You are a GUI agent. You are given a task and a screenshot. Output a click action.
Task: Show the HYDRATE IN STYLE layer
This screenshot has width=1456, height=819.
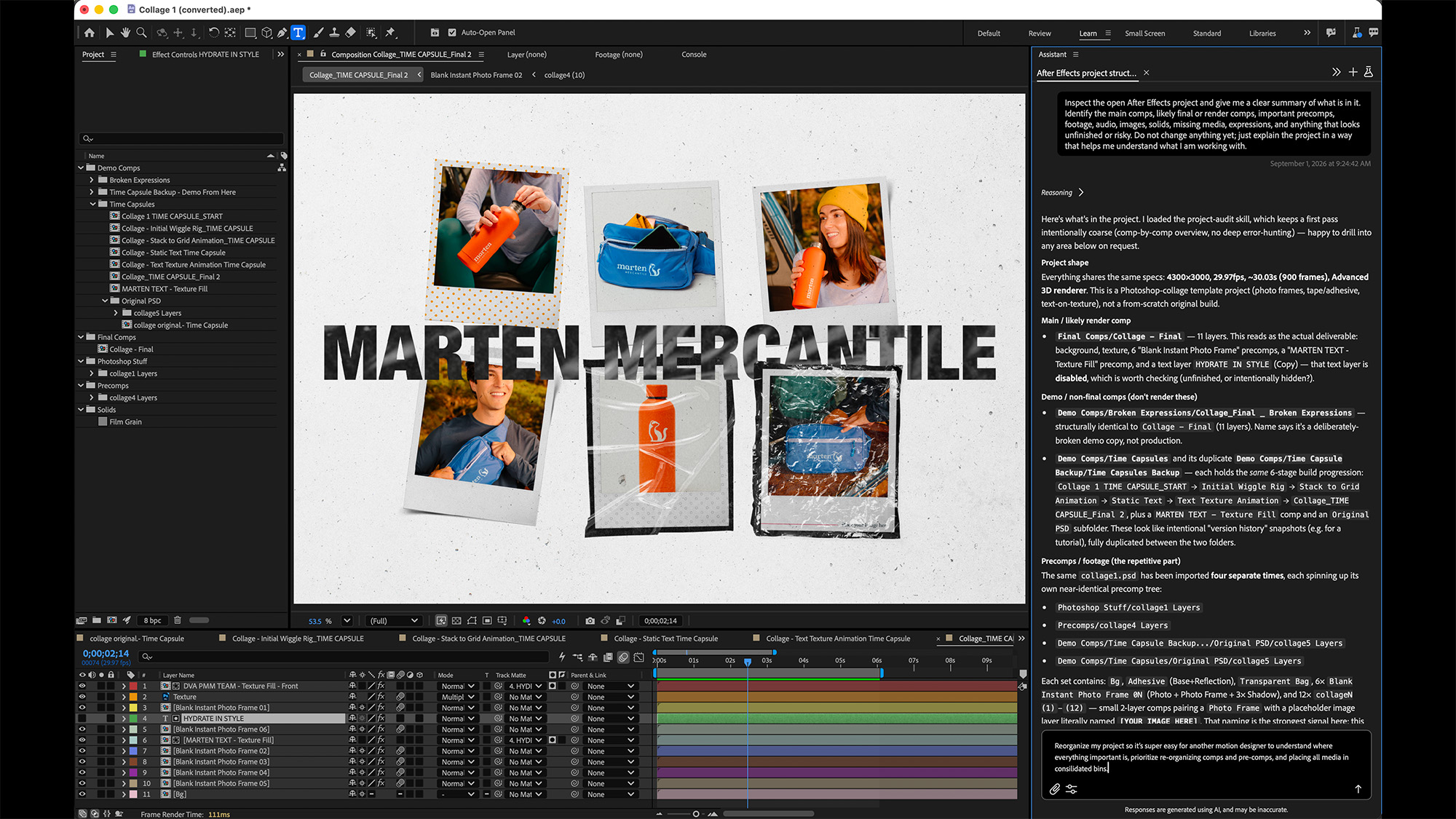coord(82,719)
